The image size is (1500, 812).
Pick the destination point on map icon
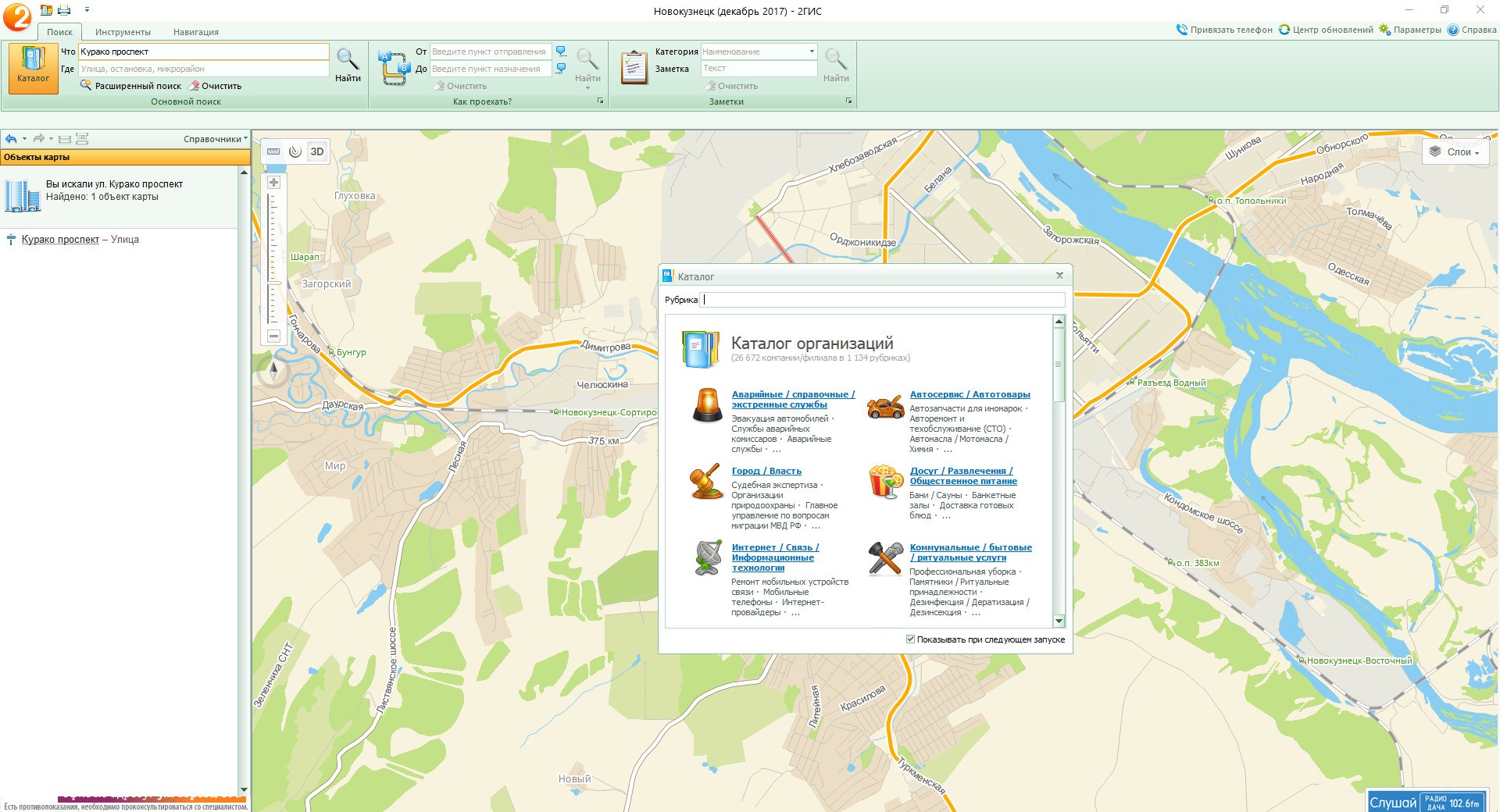(x=561, y=69)
